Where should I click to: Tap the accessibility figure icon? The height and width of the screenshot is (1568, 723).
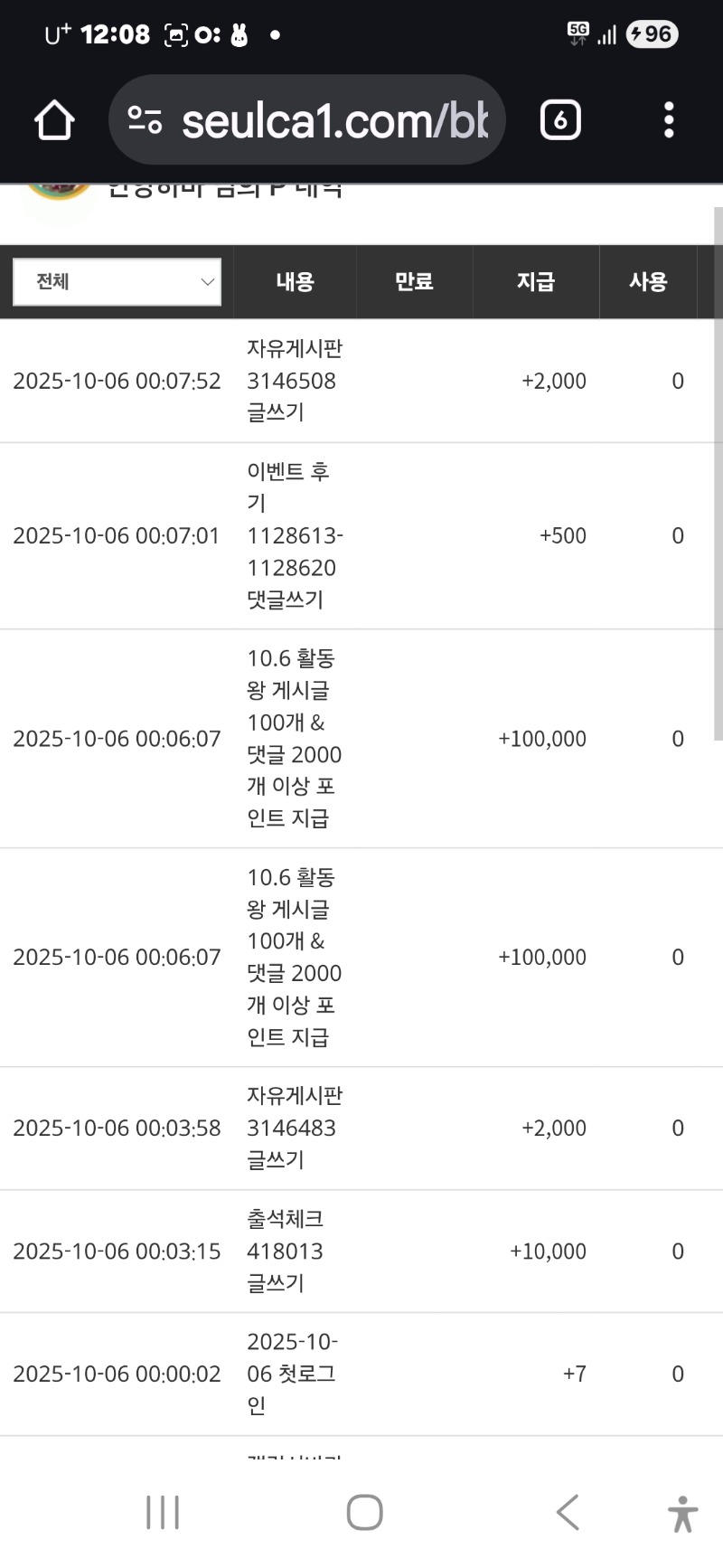click(x=683, y=1514)
